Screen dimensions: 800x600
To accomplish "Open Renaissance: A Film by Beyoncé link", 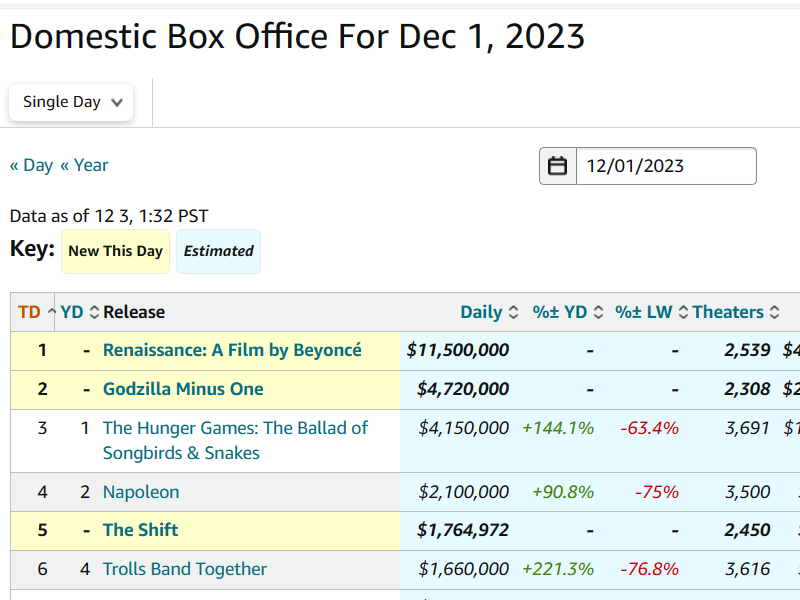I will click(x=232, y=350).
